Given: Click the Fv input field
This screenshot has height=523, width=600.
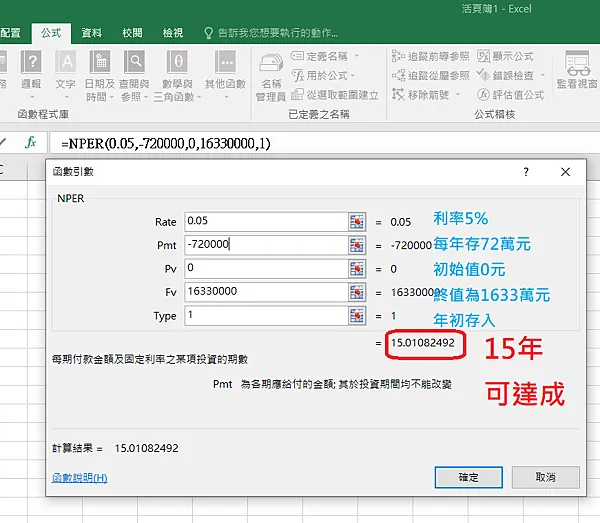Looking at the screenshot, I should pyautogui.click(x=266, y=292).
